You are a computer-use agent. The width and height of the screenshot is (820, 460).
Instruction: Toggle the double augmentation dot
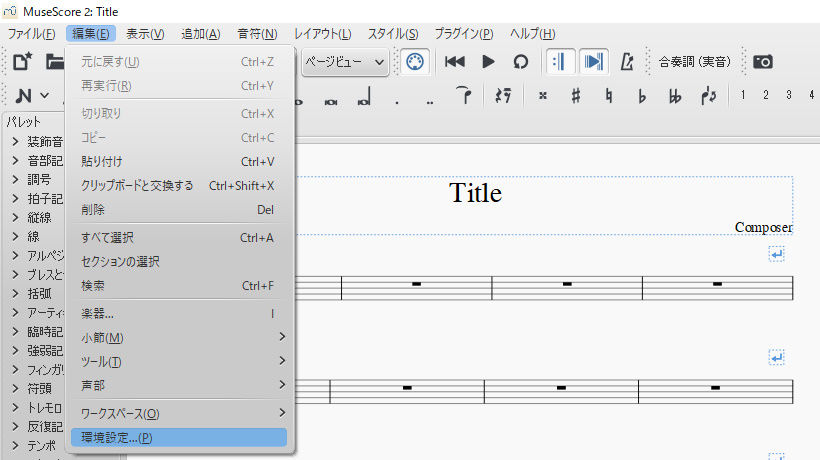[x=430, y=102]
